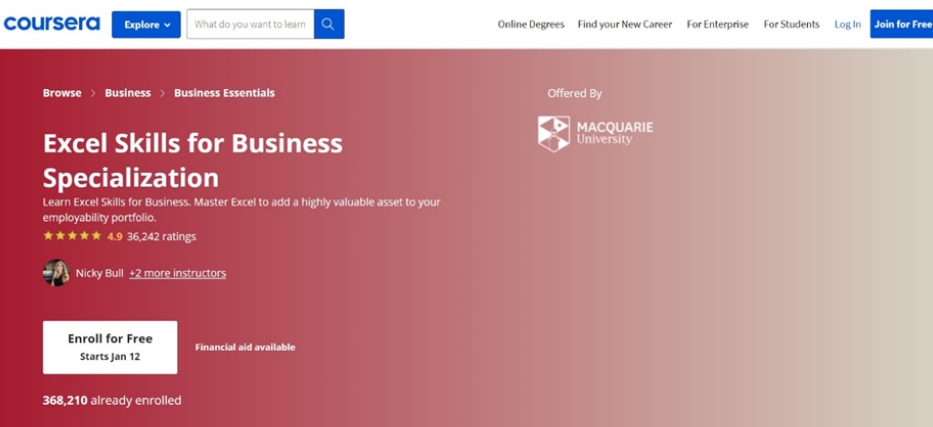The height and width of the screenshot is (427, 933).
Task: Click the yellow star rating icons
Action: 72,237
